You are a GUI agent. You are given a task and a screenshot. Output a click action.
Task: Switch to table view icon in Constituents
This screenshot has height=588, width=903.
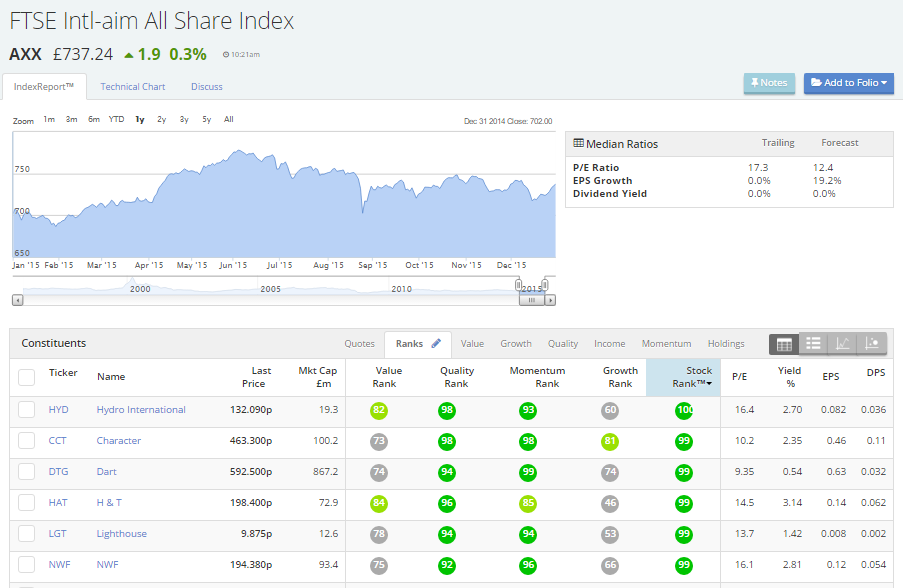(784, 344)
